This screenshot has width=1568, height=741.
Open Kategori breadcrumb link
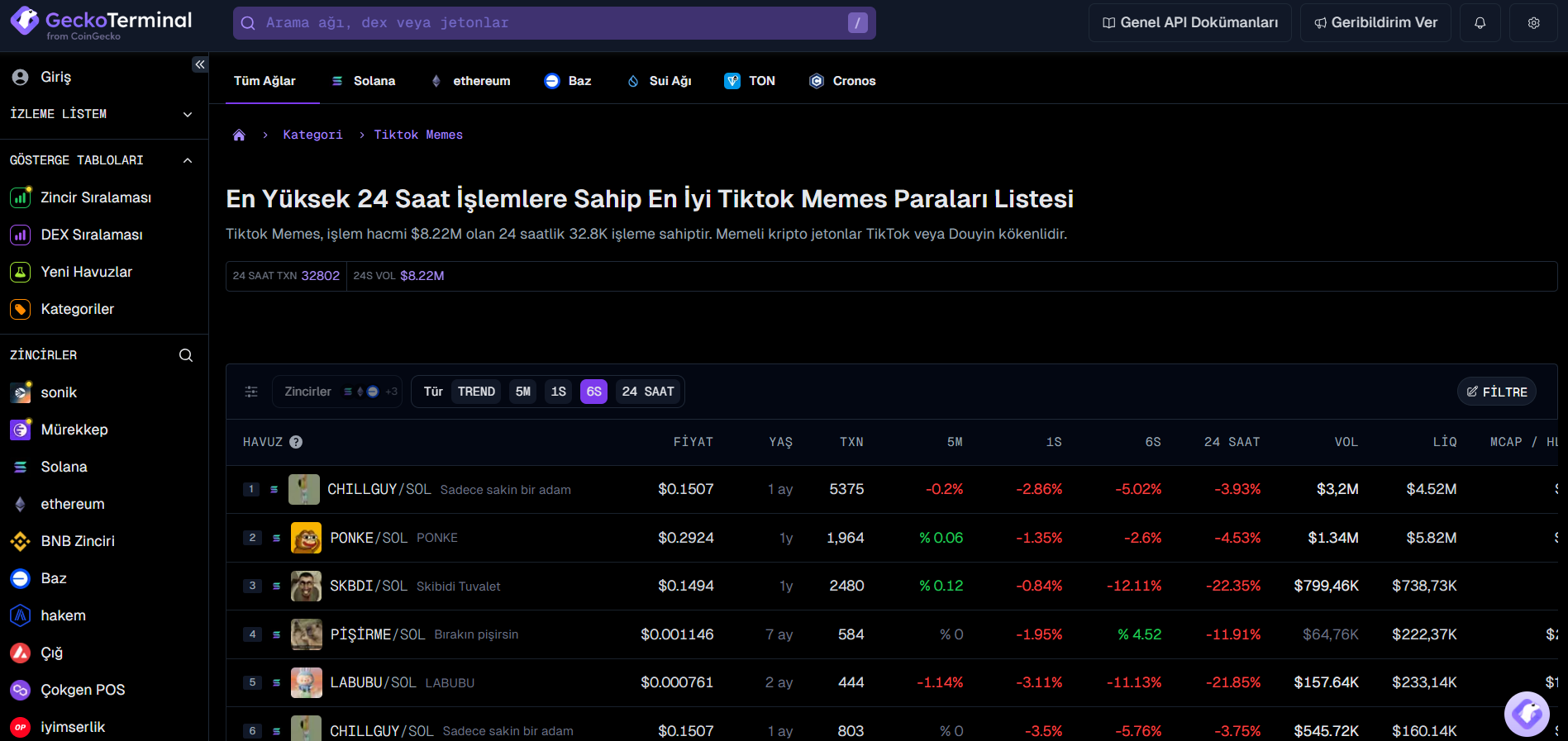point(312,135)
